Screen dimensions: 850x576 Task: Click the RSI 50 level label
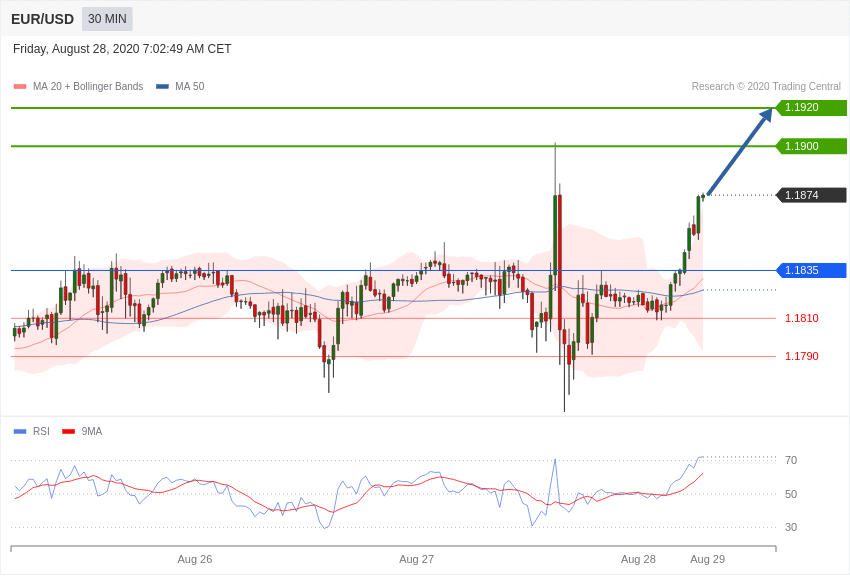791,494
